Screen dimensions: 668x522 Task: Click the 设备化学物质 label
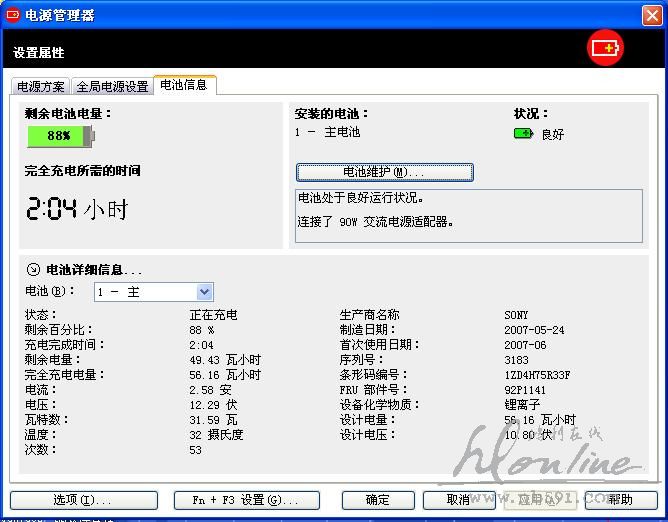(379, 404)
